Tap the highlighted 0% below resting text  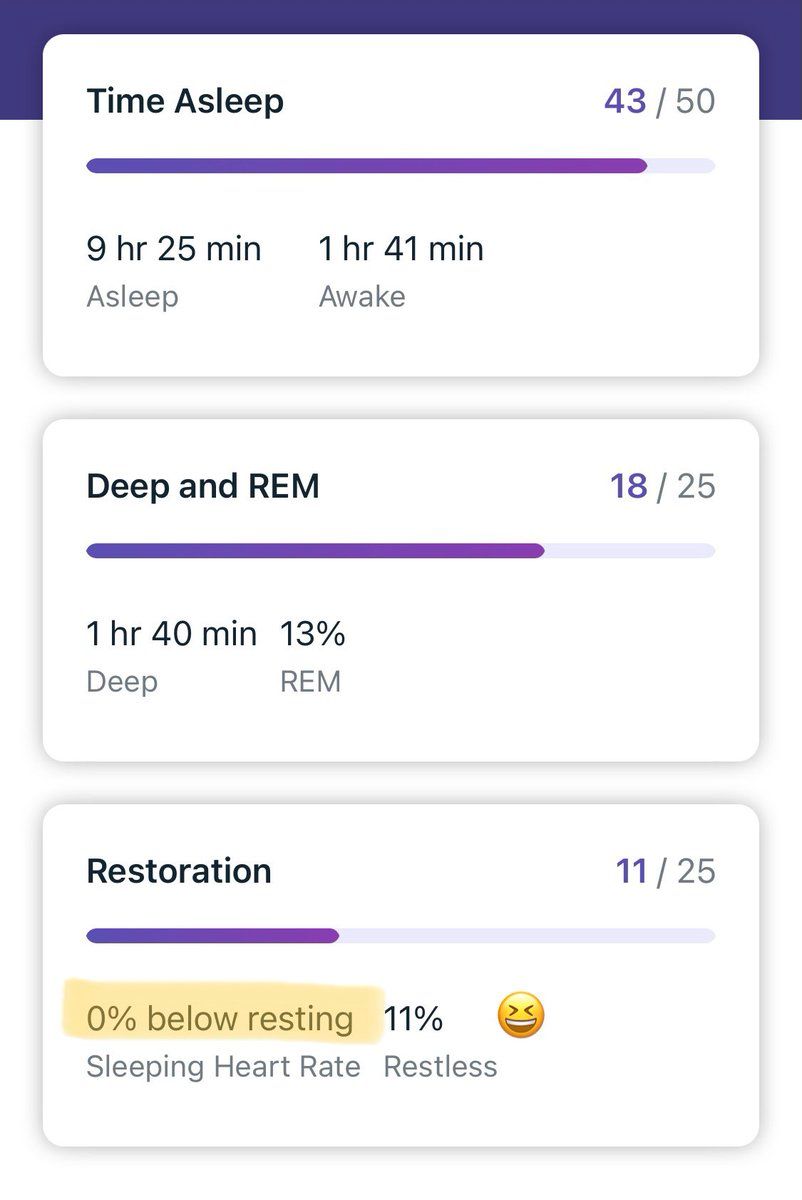220,1018
